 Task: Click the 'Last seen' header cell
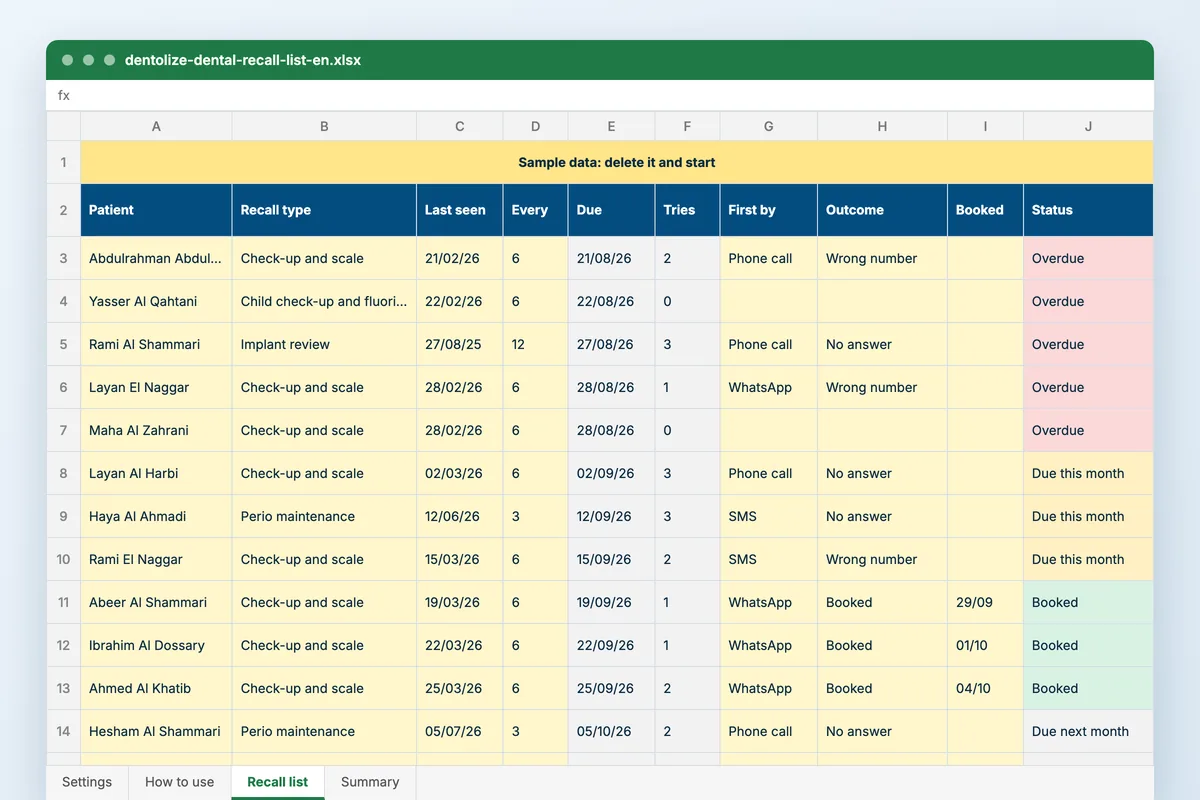click(x=460, y=210)
